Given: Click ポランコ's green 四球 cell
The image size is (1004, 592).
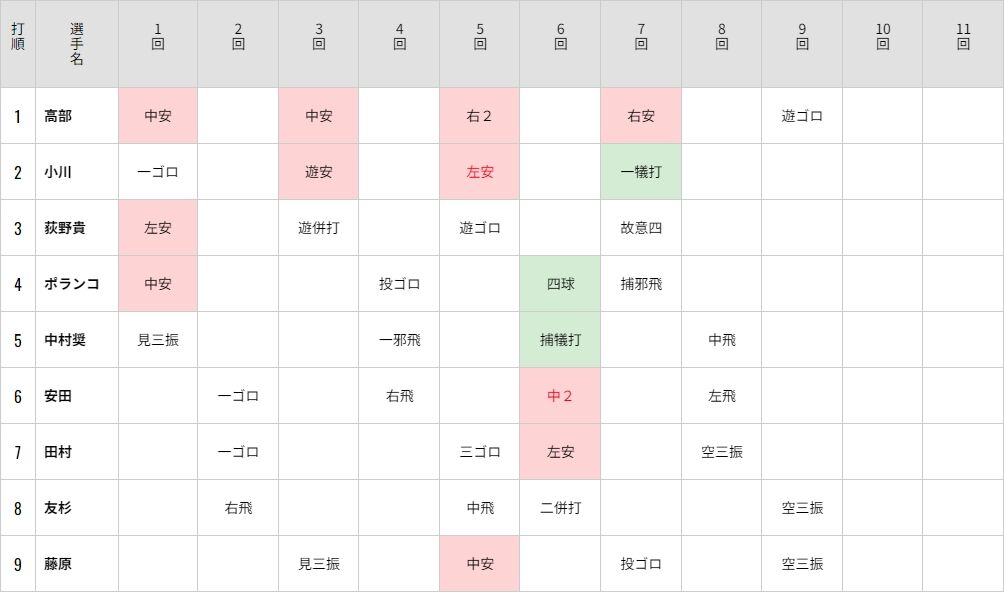Looking at the screenshot, I should pos(560,284).
